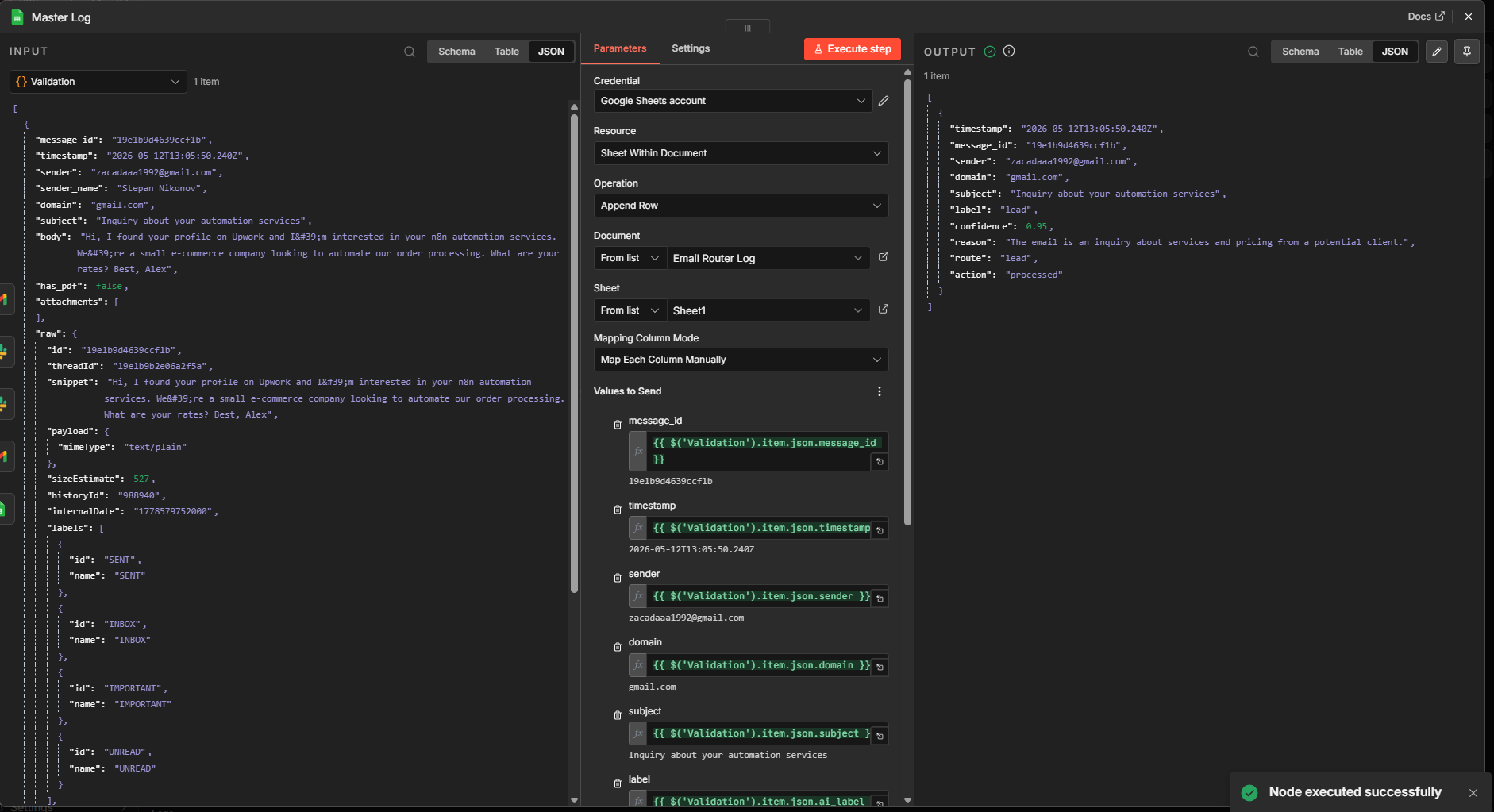Click the "Master Log" node title
1494x812 pixels.
61,17
